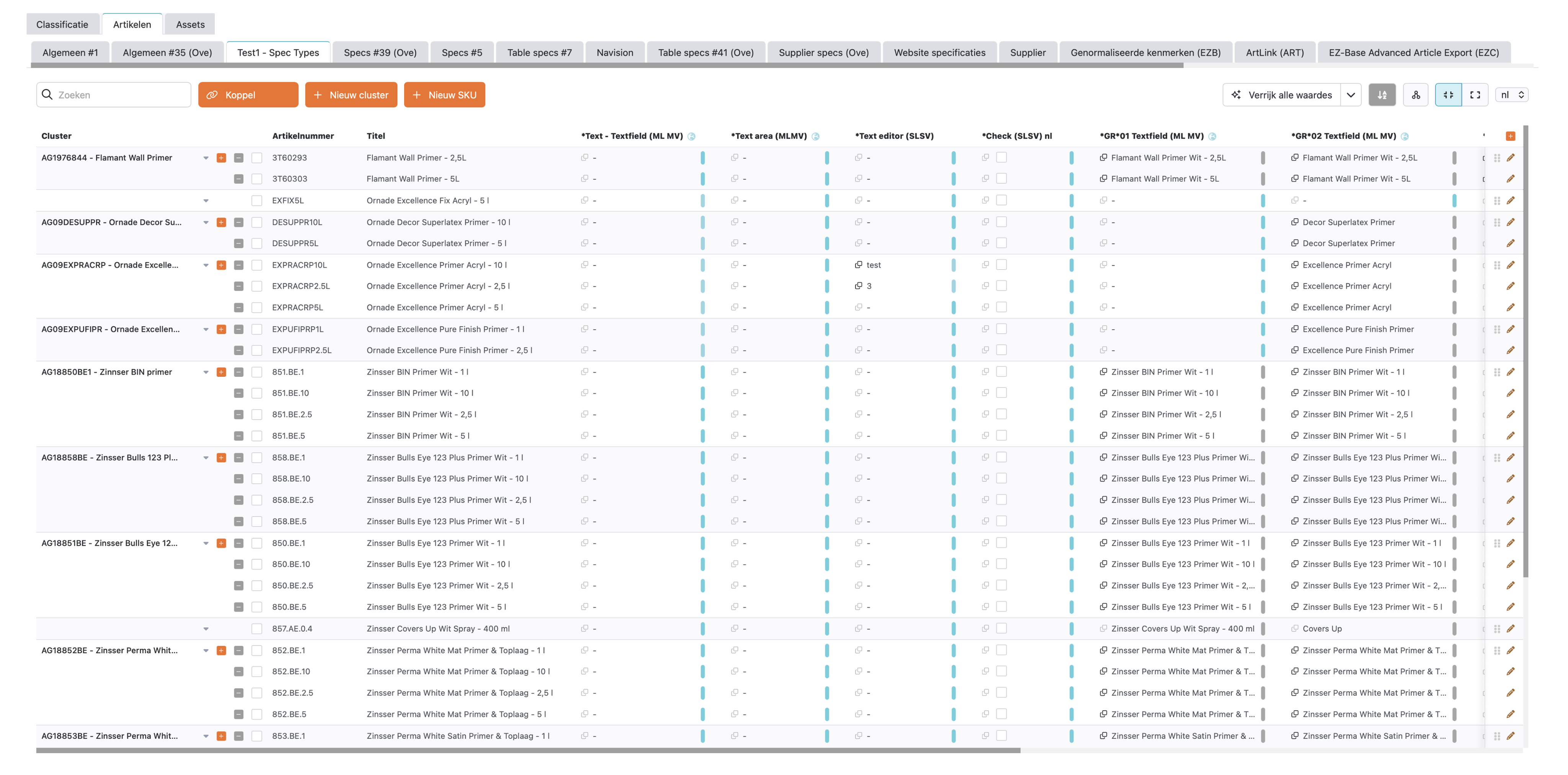The width and height of the screenshot is (1568, 775).
Task: Toggle *Check (SLSV) checkbox for row EXPRACRP2.5L
Action: [1001, 286]
